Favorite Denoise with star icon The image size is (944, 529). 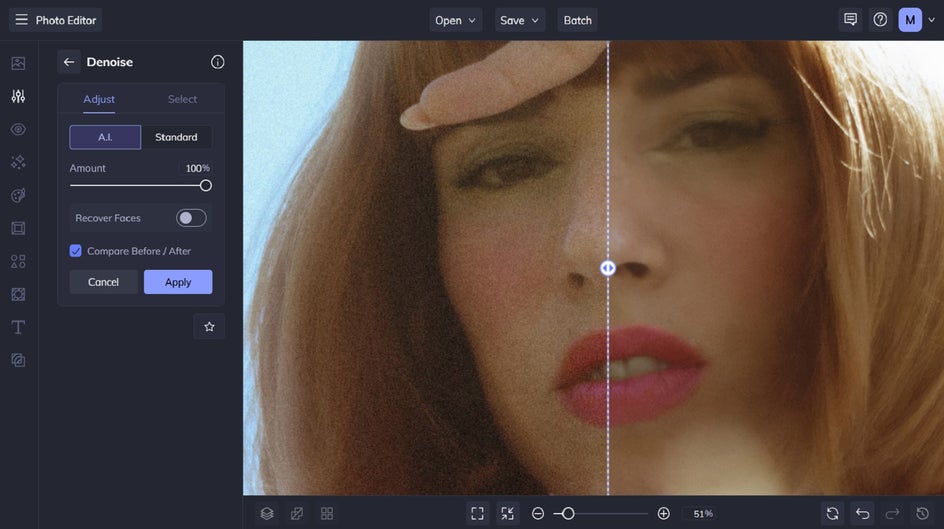pos(209,327)
